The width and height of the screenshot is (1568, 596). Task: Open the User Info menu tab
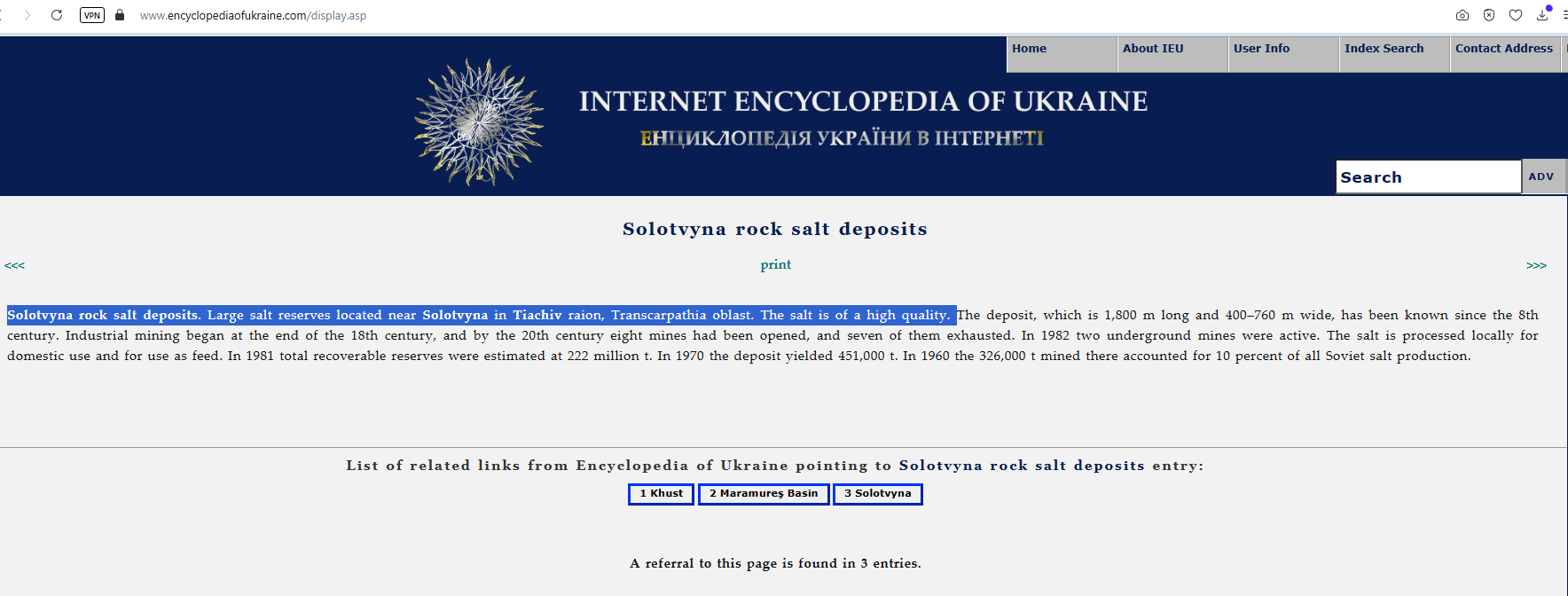(1283, 54)
